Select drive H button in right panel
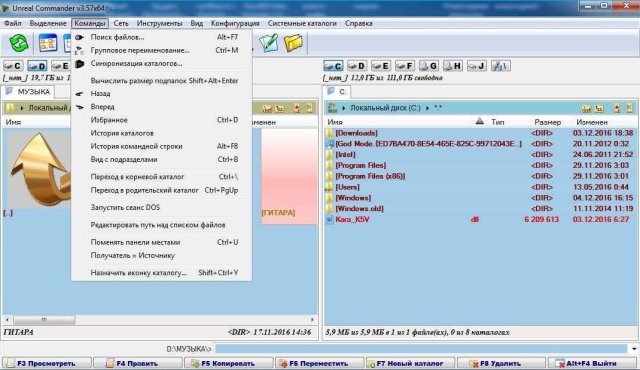The width and height of the screenshot is (640, 370). pos(453,66)
